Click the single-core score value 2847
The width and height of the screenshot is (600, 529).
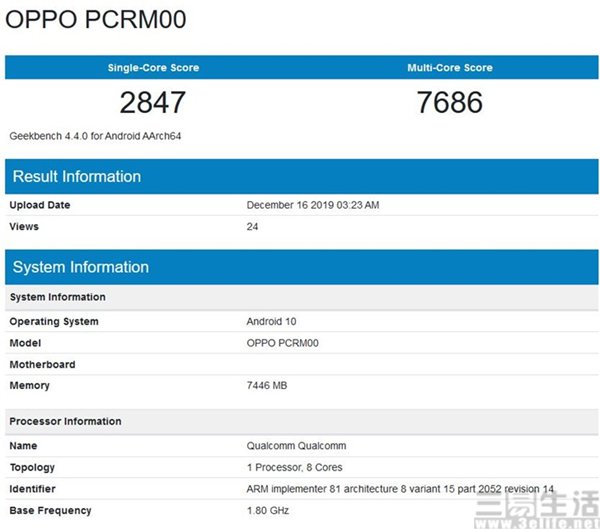(x=153, y=102)
